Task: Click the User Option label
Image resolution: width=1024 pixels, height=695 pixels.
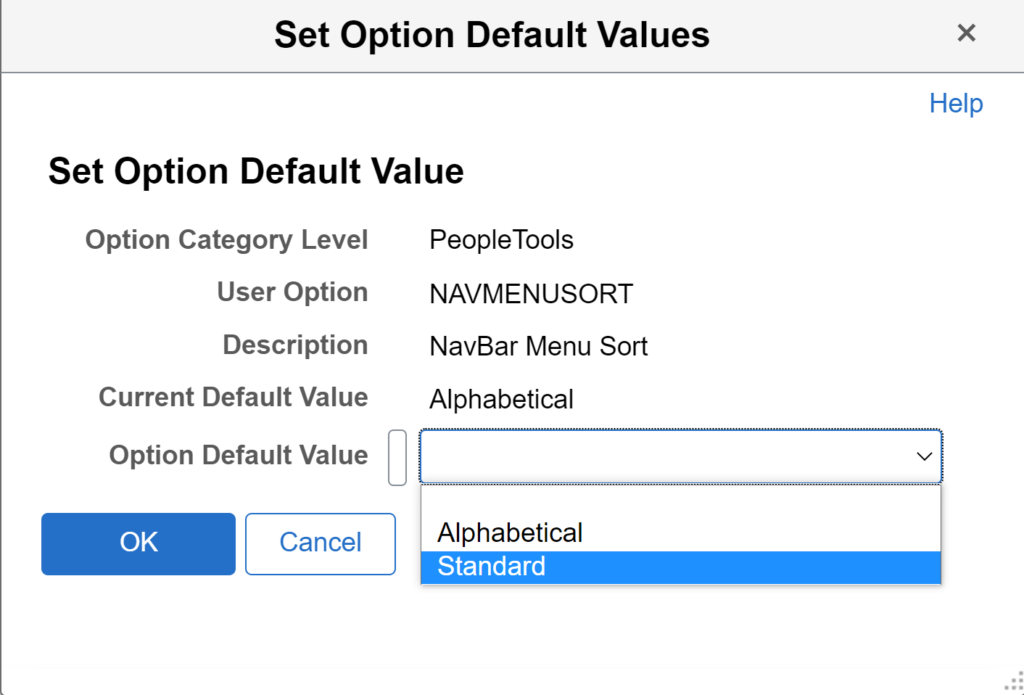Action: 292,293
